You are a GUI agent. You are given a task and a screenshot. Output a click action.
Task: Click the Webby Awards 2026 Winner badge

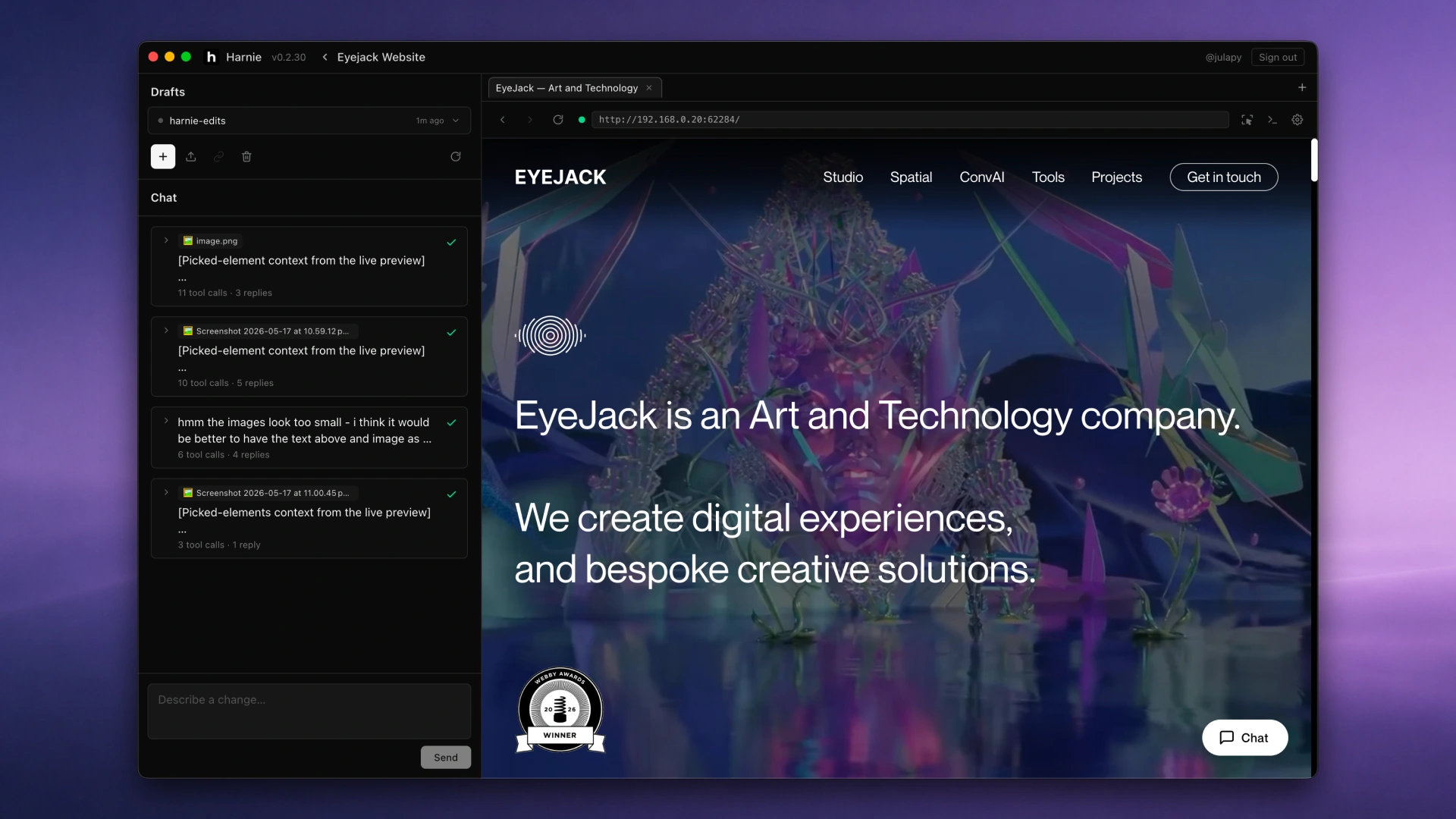coord(560,711)
